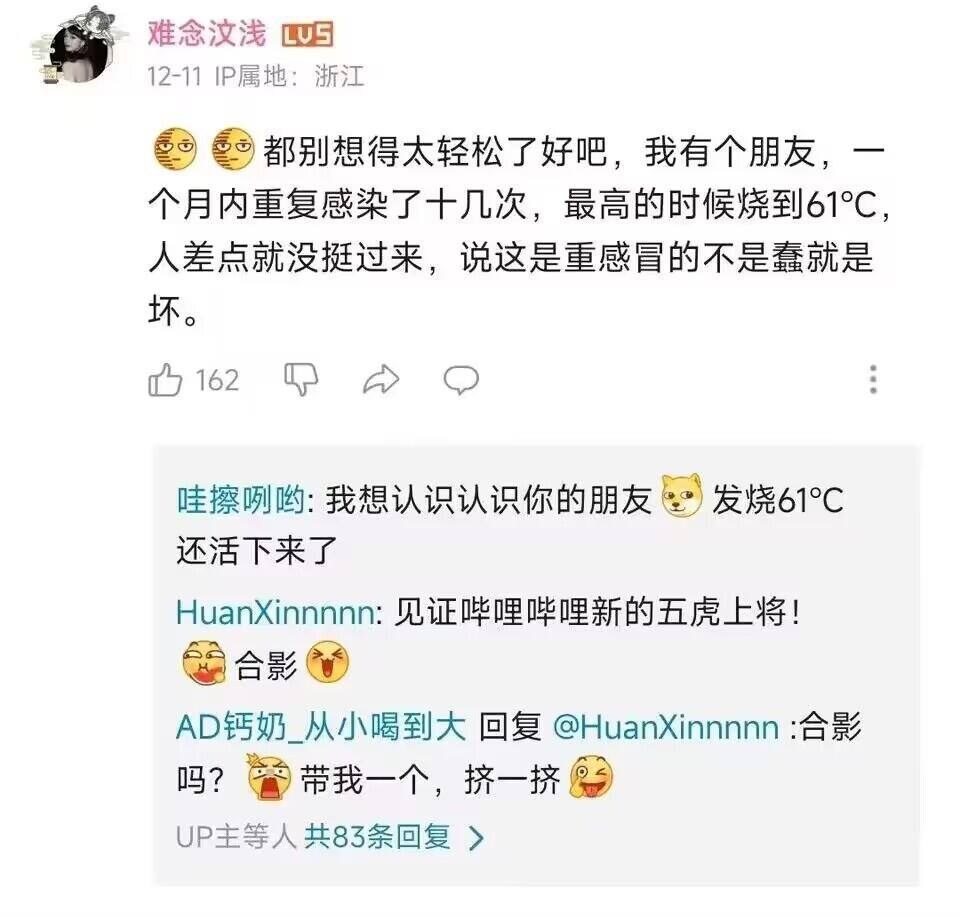Tap the 12-11 IP属地 浙江 info line
The image size is (960, 916).
coord(255,77)
